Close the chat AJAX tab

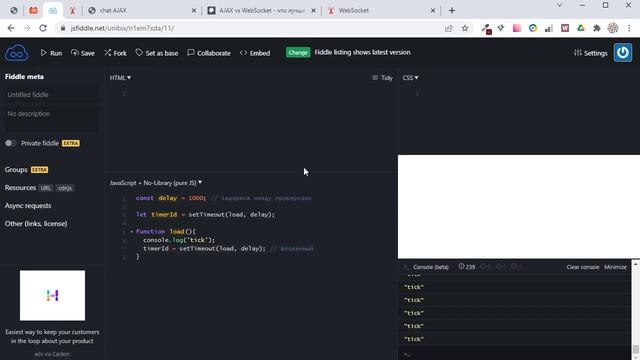194,11
